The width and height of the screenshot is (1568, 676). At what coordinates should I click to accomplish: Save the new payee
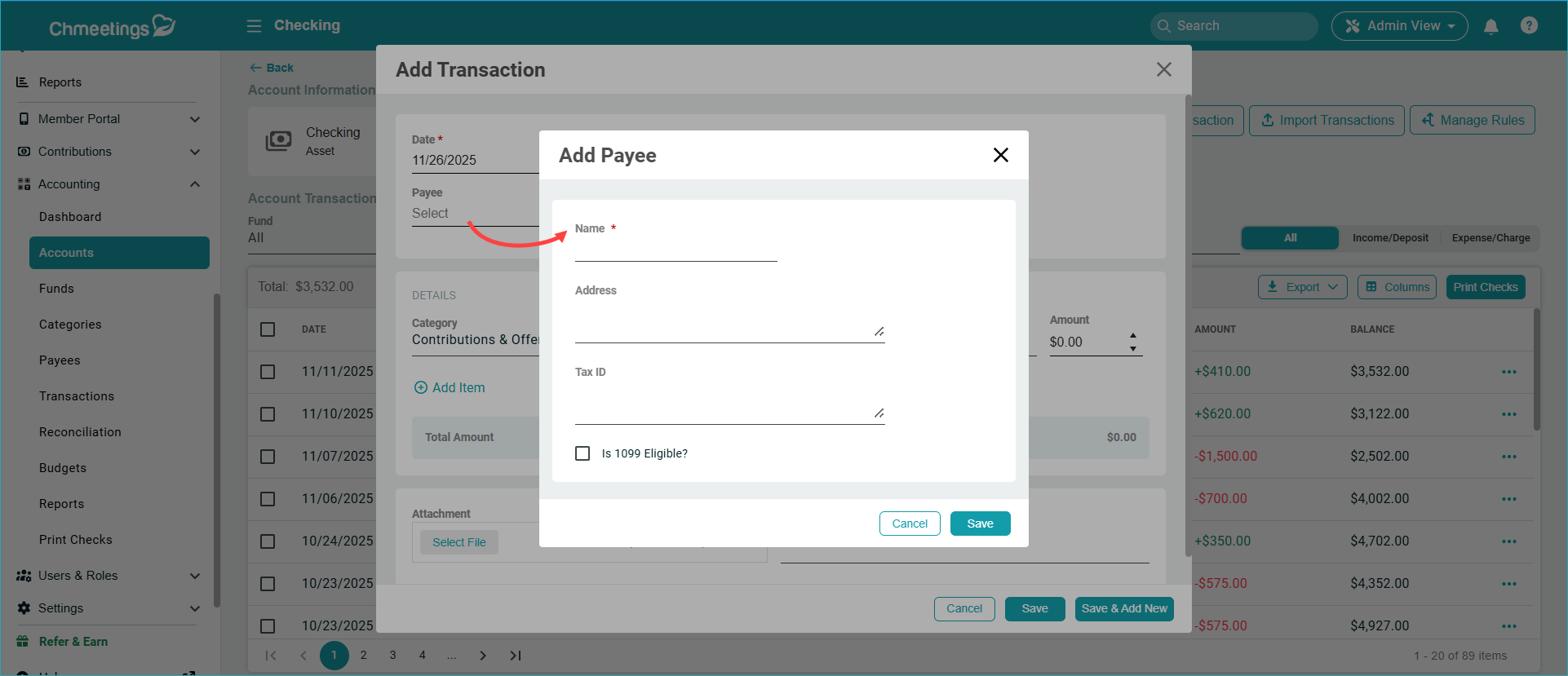click(x=980, y=524)
